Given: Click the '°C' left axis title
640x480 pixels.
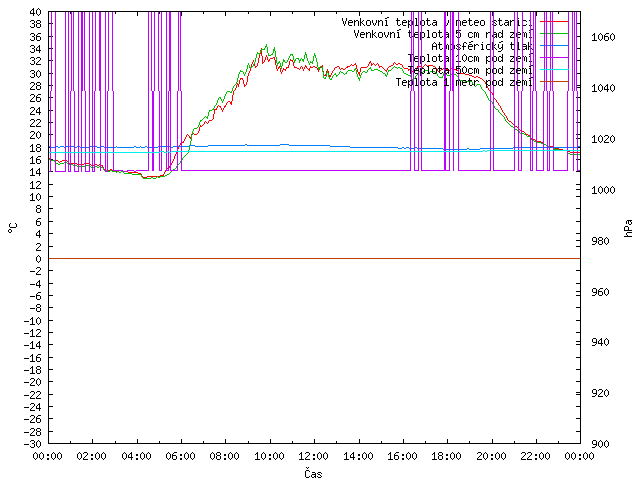Looking at the screenshot, I should point(12,228).
